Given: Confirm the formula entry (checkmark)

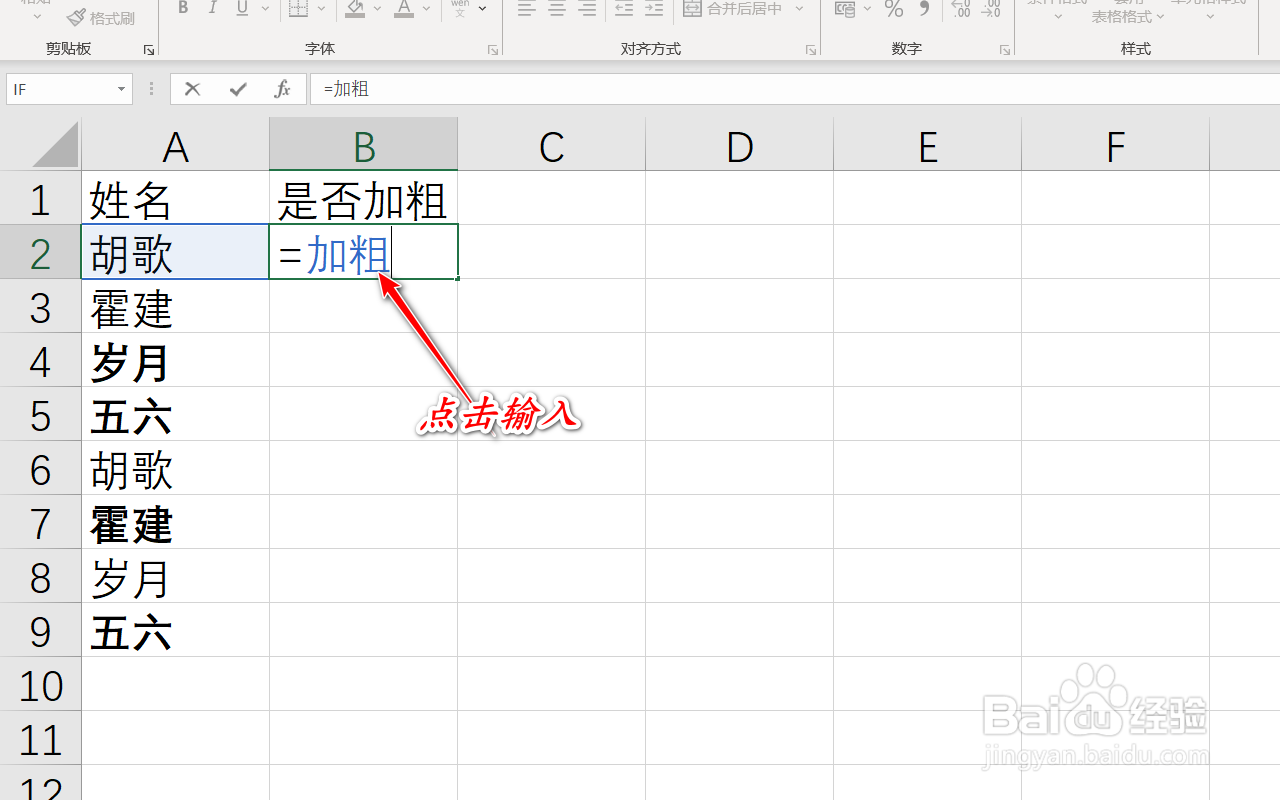Looking at the screenshot, I should click(238, 89).
